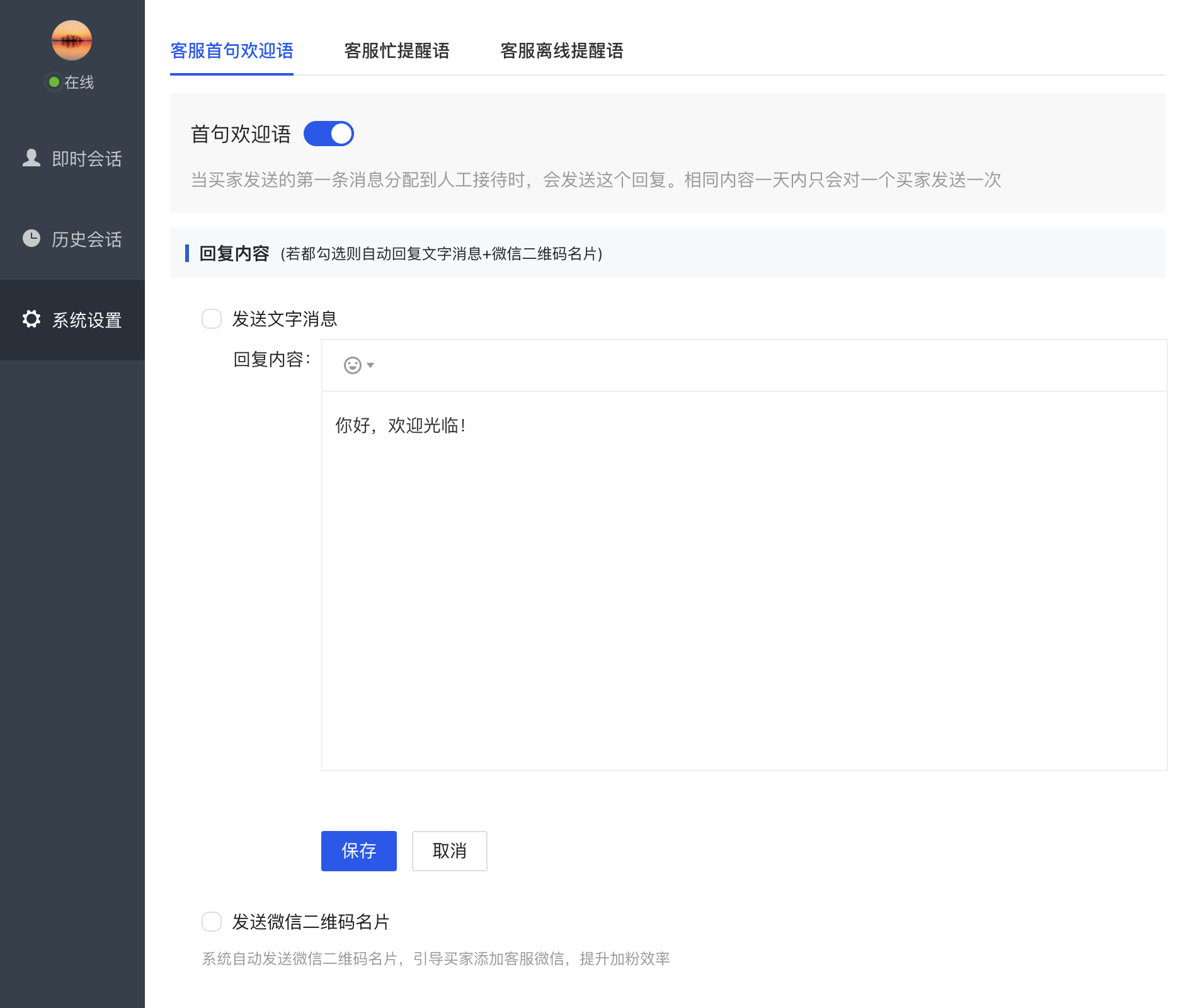This screenshot has height=1008, width=1188.
Task: Open the emoji picker smiley icon
Action: click(x=353, y=365)
